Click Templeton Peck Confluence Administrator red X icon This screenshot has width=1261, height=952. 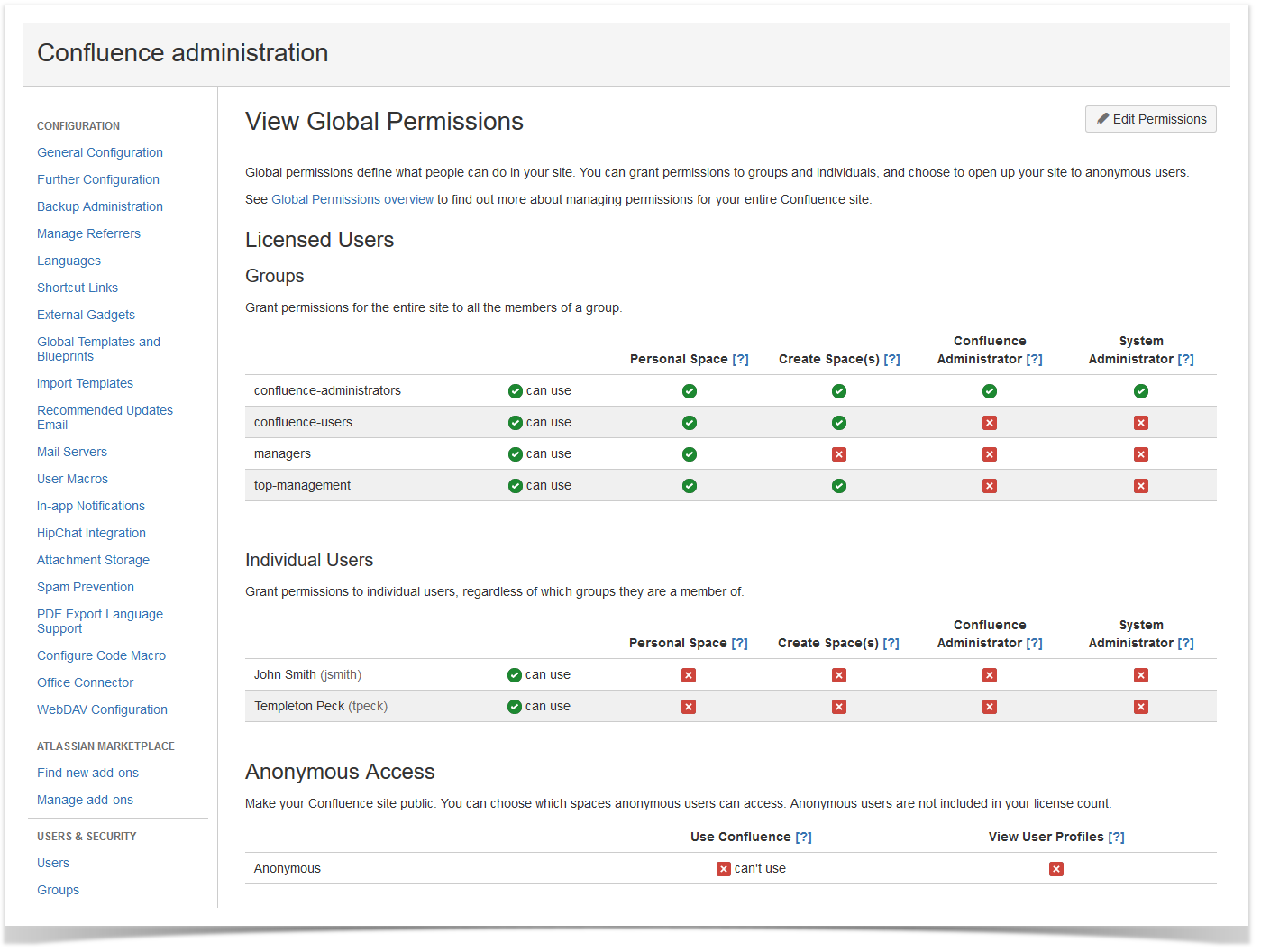click(989, 707)
